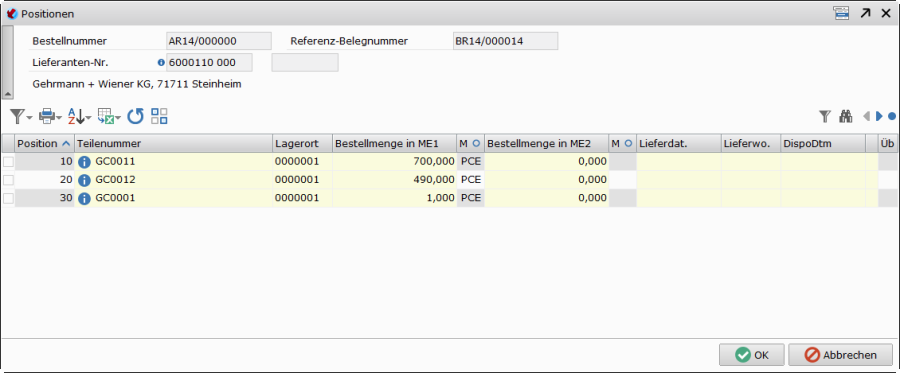
Task: Click the blue refresh arrow icon
Action: click(x=135, y=116)
